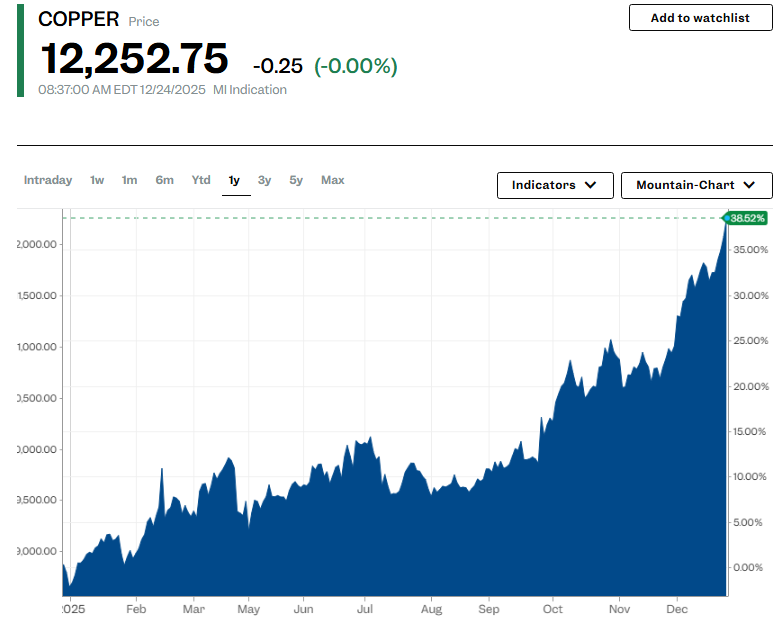
Task: Select the Intraday time range tab
Action: click(48, 180)
